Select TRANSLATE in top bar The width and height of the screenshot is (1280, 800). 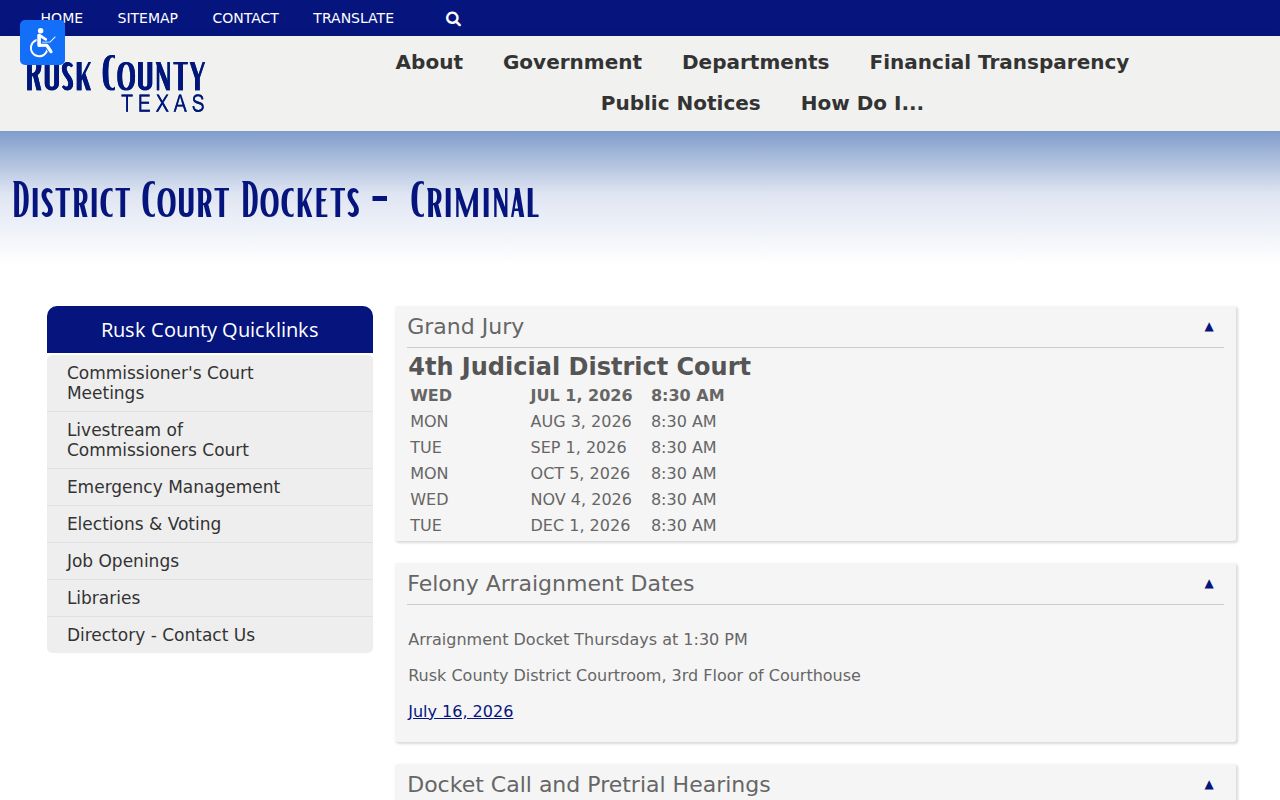click(353, 18)
